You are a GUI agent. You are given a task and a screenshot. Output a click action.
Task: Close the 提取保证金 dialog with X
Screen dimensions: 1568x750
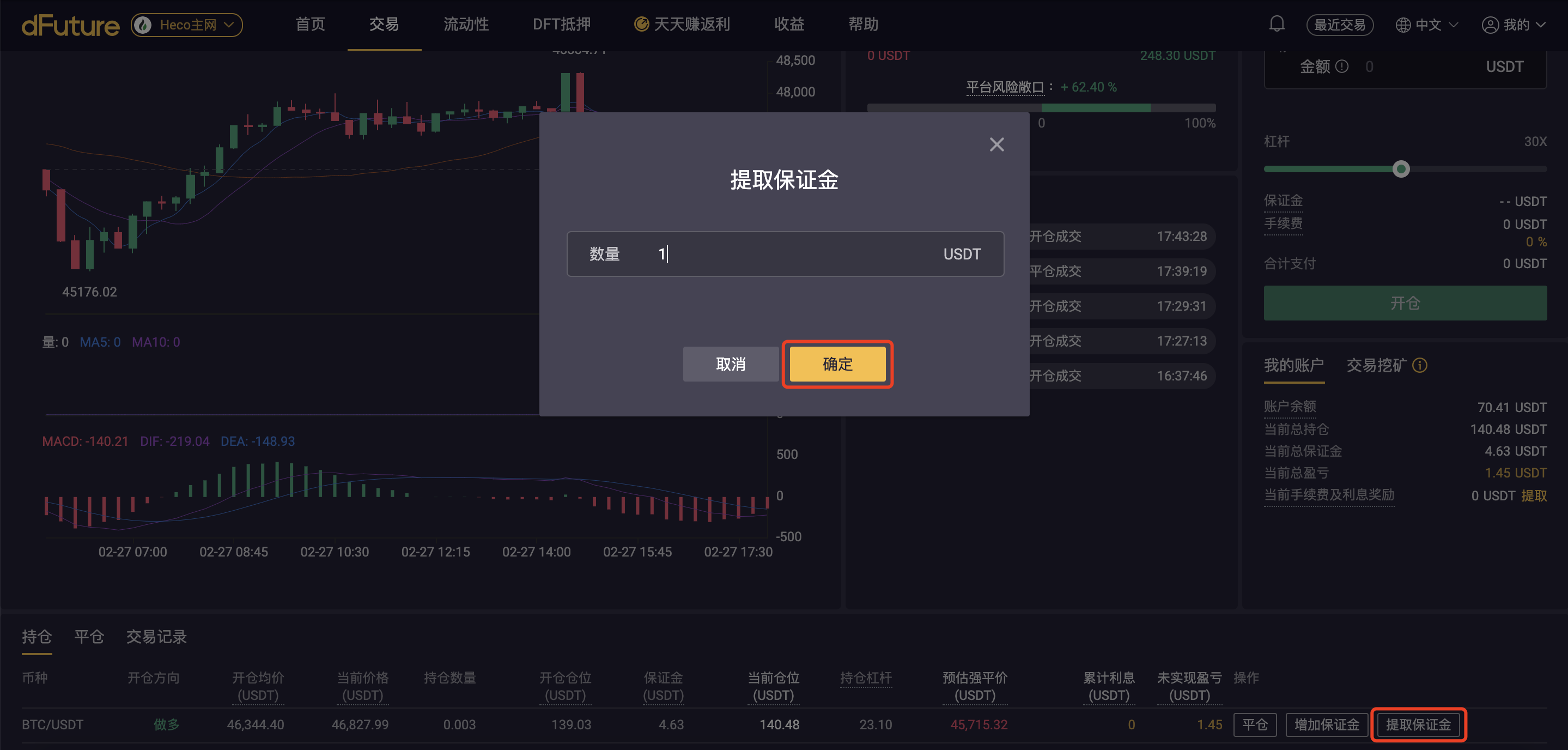(x=996, y=144)
